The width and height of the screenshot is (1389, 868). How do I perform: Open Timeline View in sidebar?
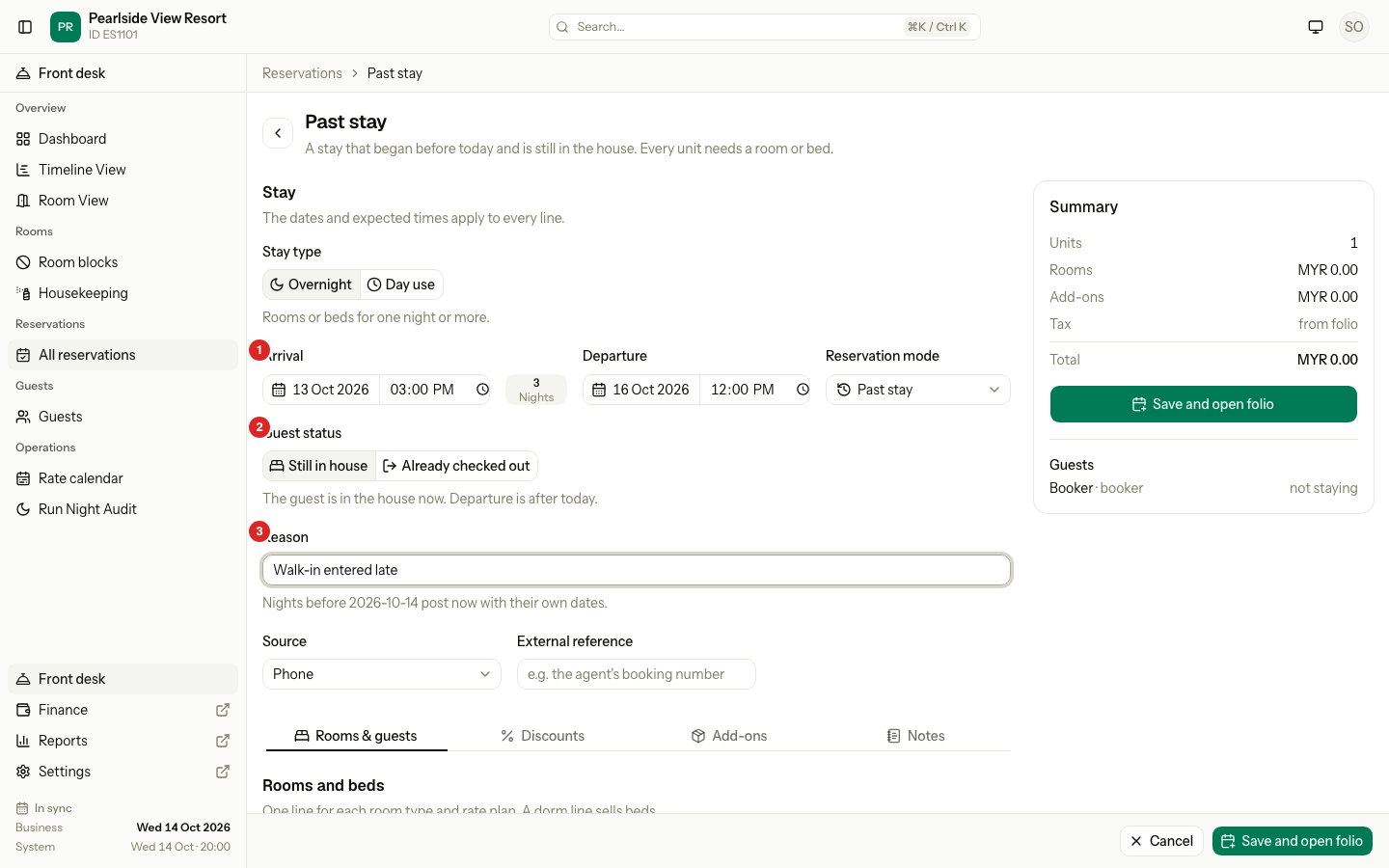[123, 170]
